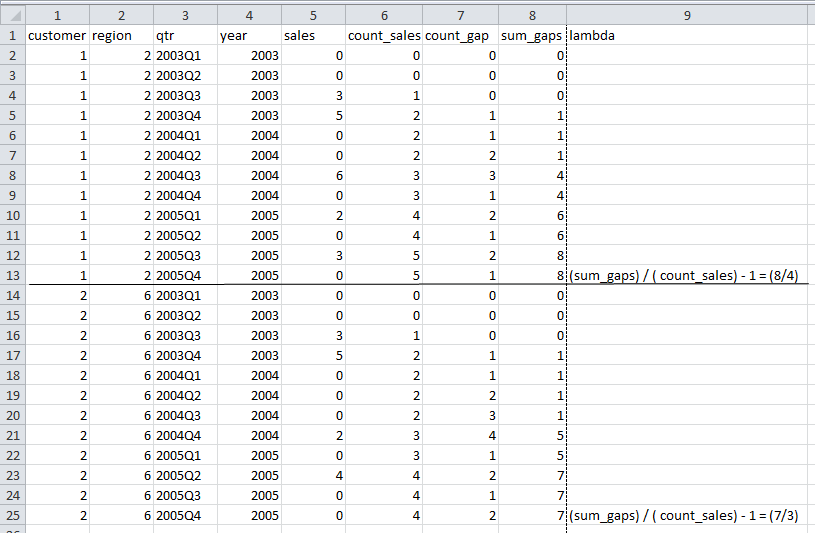Click the 'customer' header cell
Image resolution: width=815 pixels, height=533 pixels.
point(57,35)
